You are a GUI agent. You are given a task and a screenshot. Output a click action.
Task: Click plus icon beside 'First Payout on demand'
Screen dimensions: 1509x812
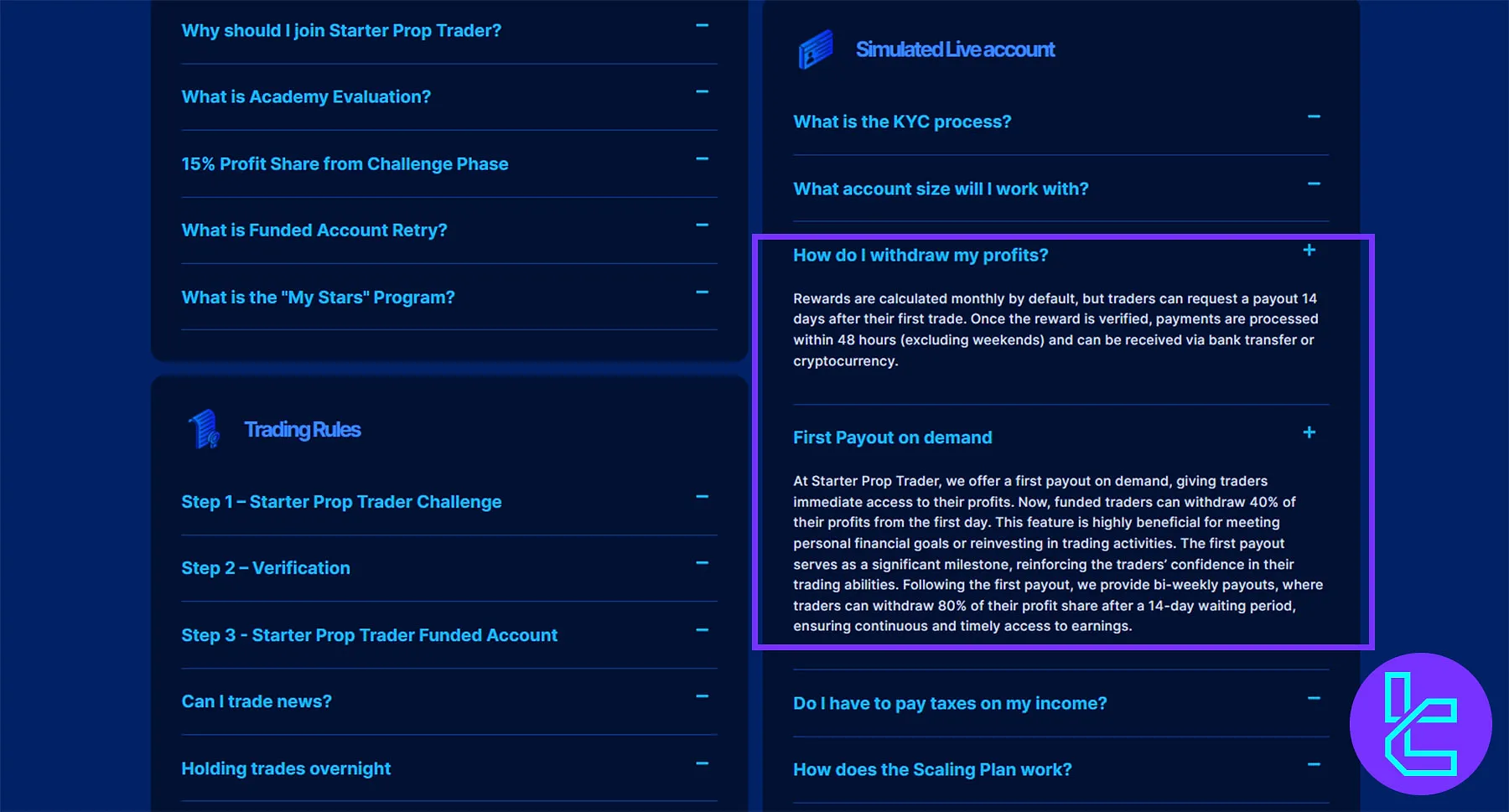[1309, 432]
